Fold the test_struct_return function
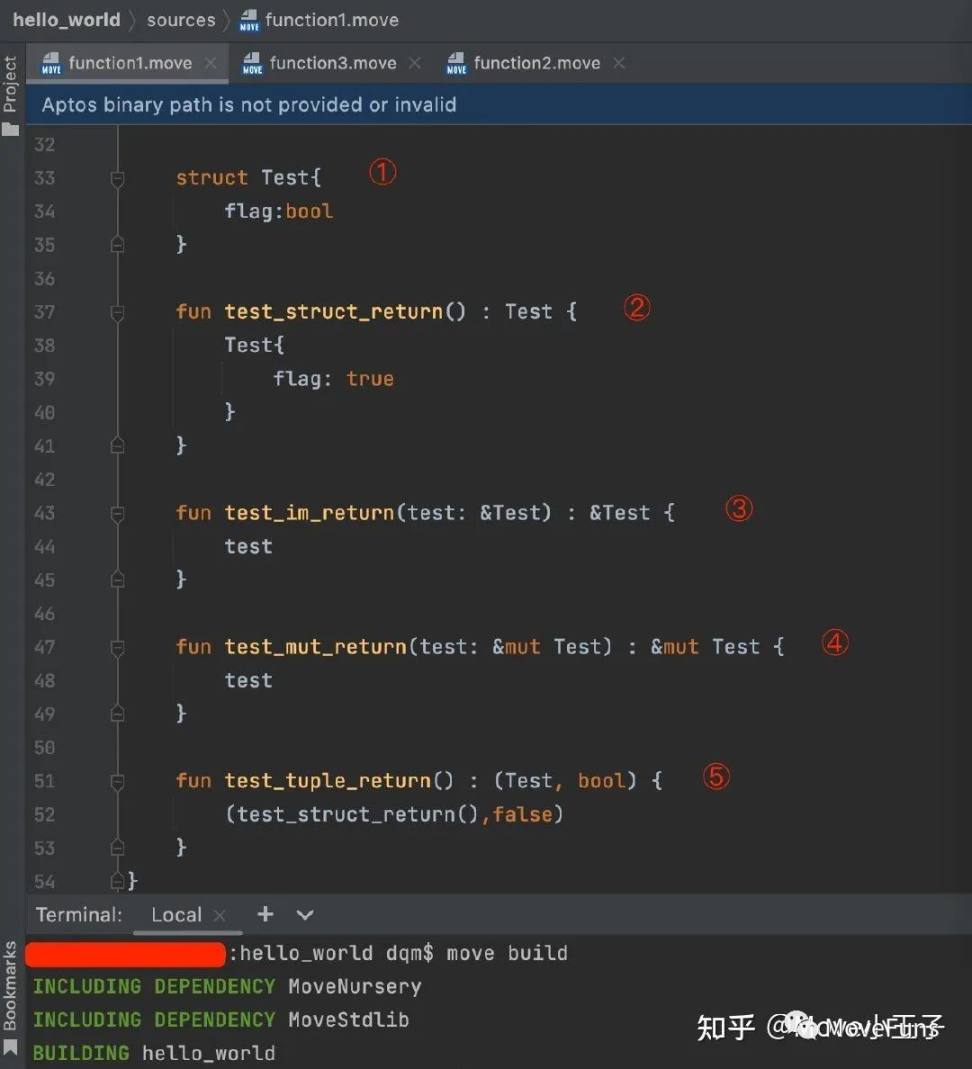Image resolution: width=972 pixels, height=1069 pixels. tap(117, 312)
